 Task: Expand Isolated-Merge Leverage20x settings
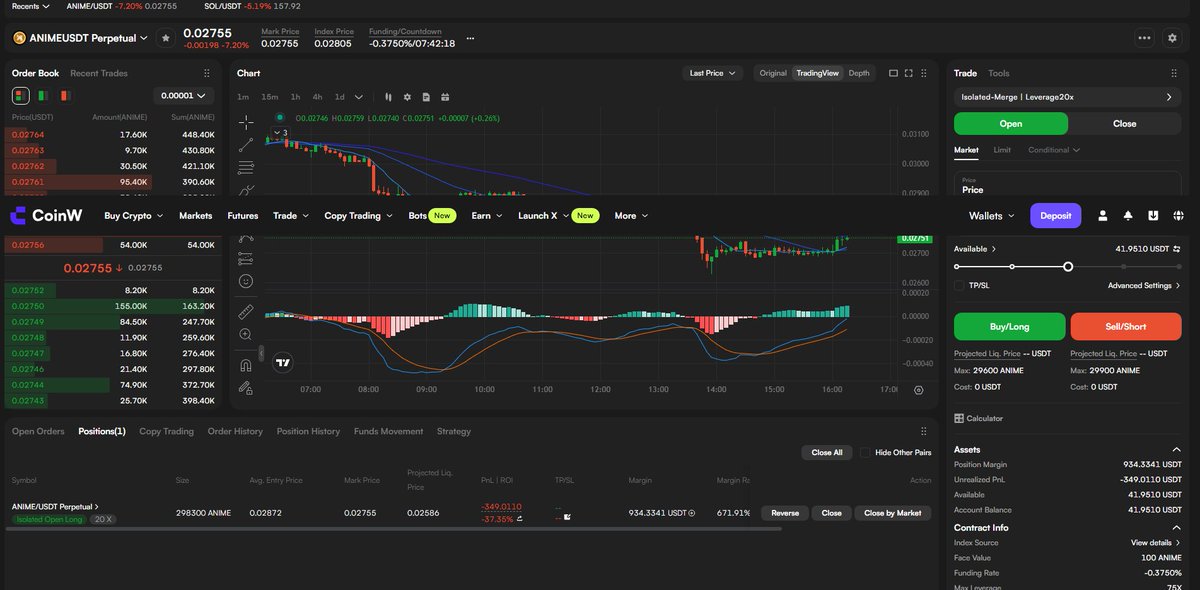pos(1067,97)
